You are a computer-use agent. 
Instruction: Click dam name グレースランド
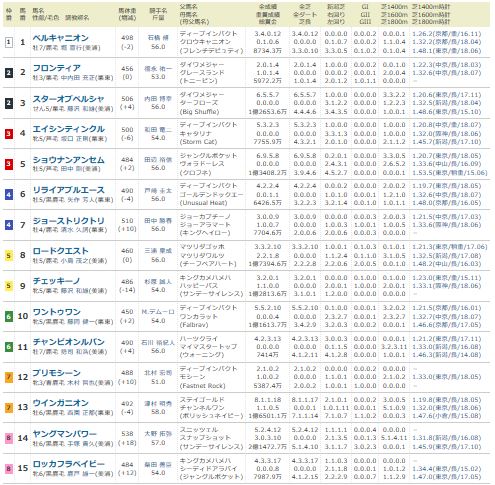pos(202,72)
